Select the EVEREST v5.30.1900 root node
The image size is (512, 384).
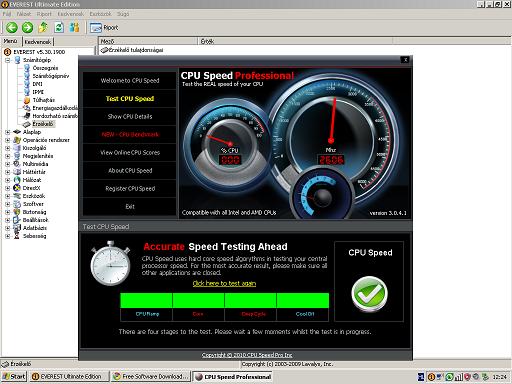39,52
